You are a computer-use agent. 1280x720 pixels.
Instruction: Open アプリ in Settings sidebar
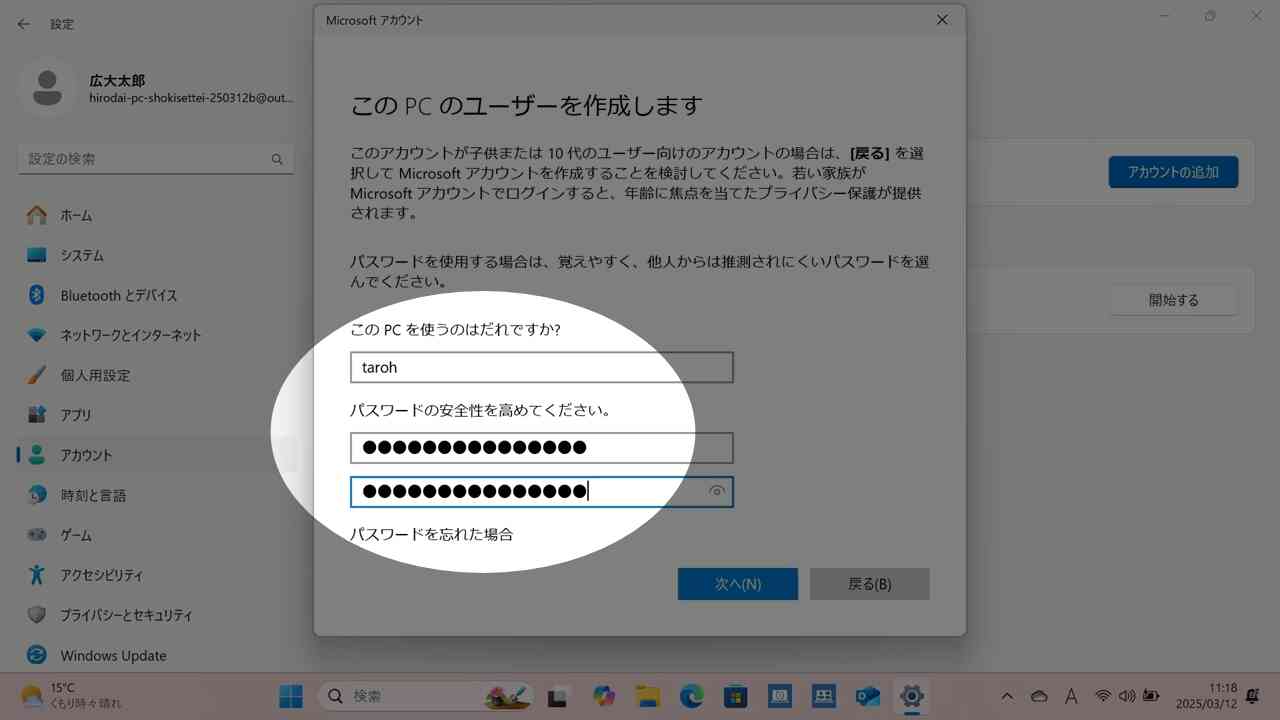tap(156, 415)
